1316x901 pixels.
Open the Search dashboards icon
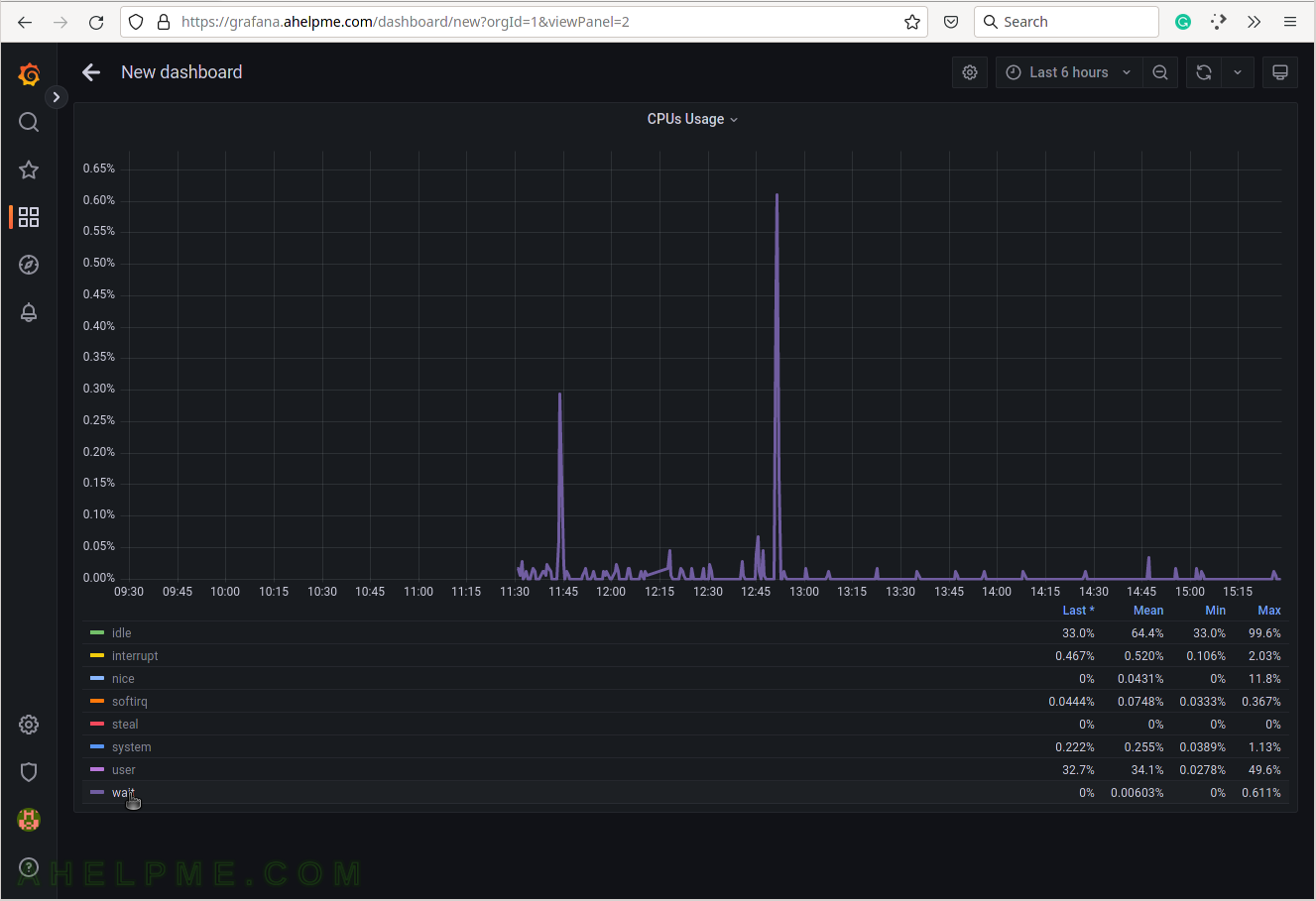[29, 122]
